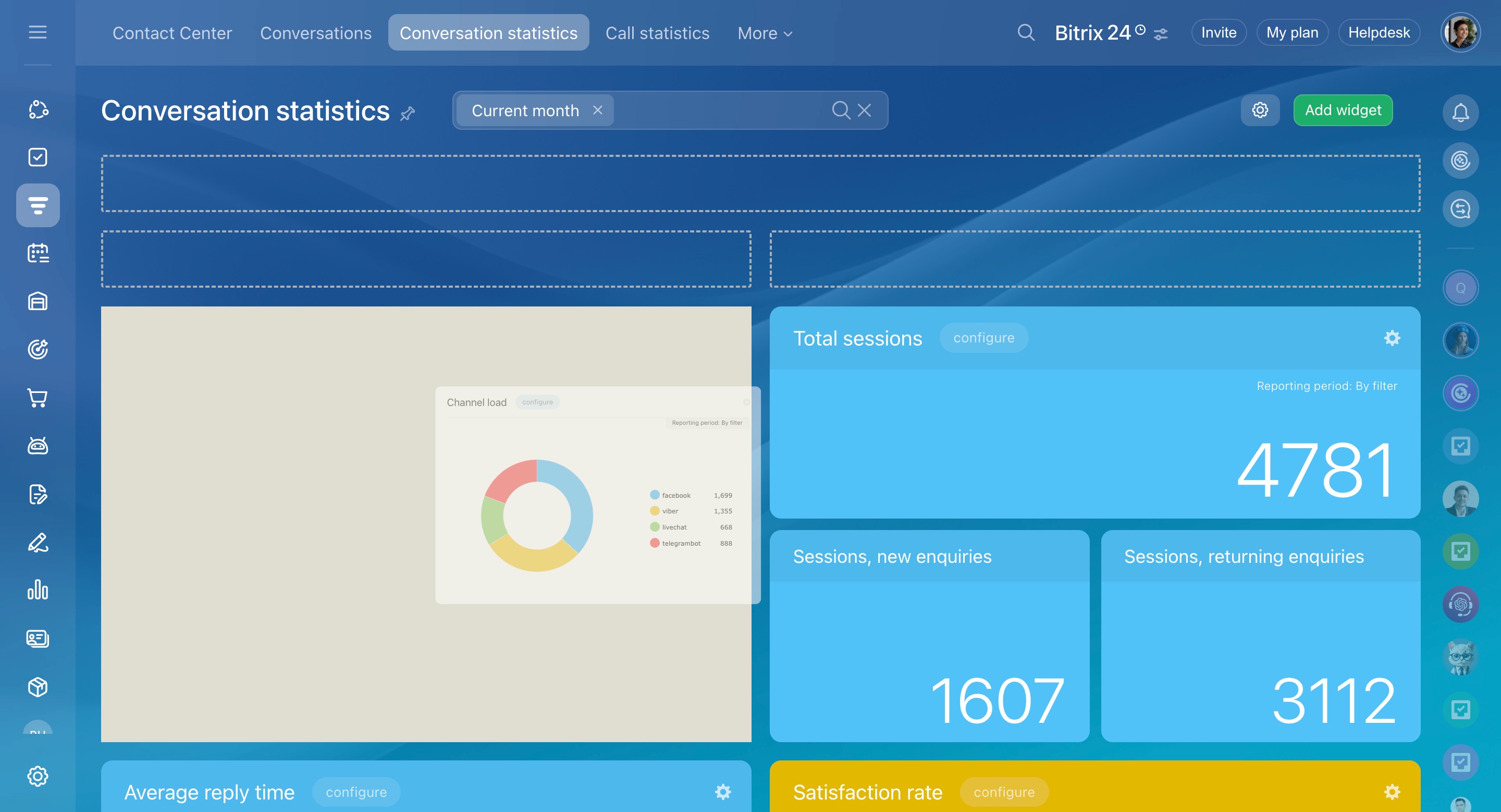The image size is (1501, 812).
Task: Click configure on Total sessions
Action: point(983,338)
